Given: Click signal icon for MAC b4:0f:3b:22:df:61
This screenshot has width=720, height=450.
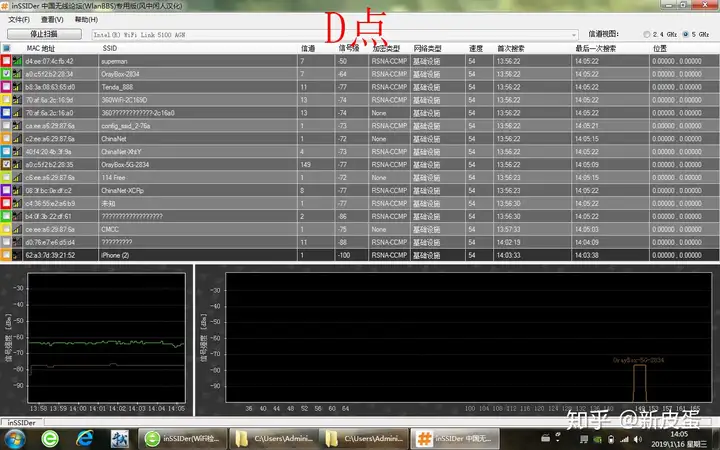Looking at the screenshot, I should (x=17, y=216).
